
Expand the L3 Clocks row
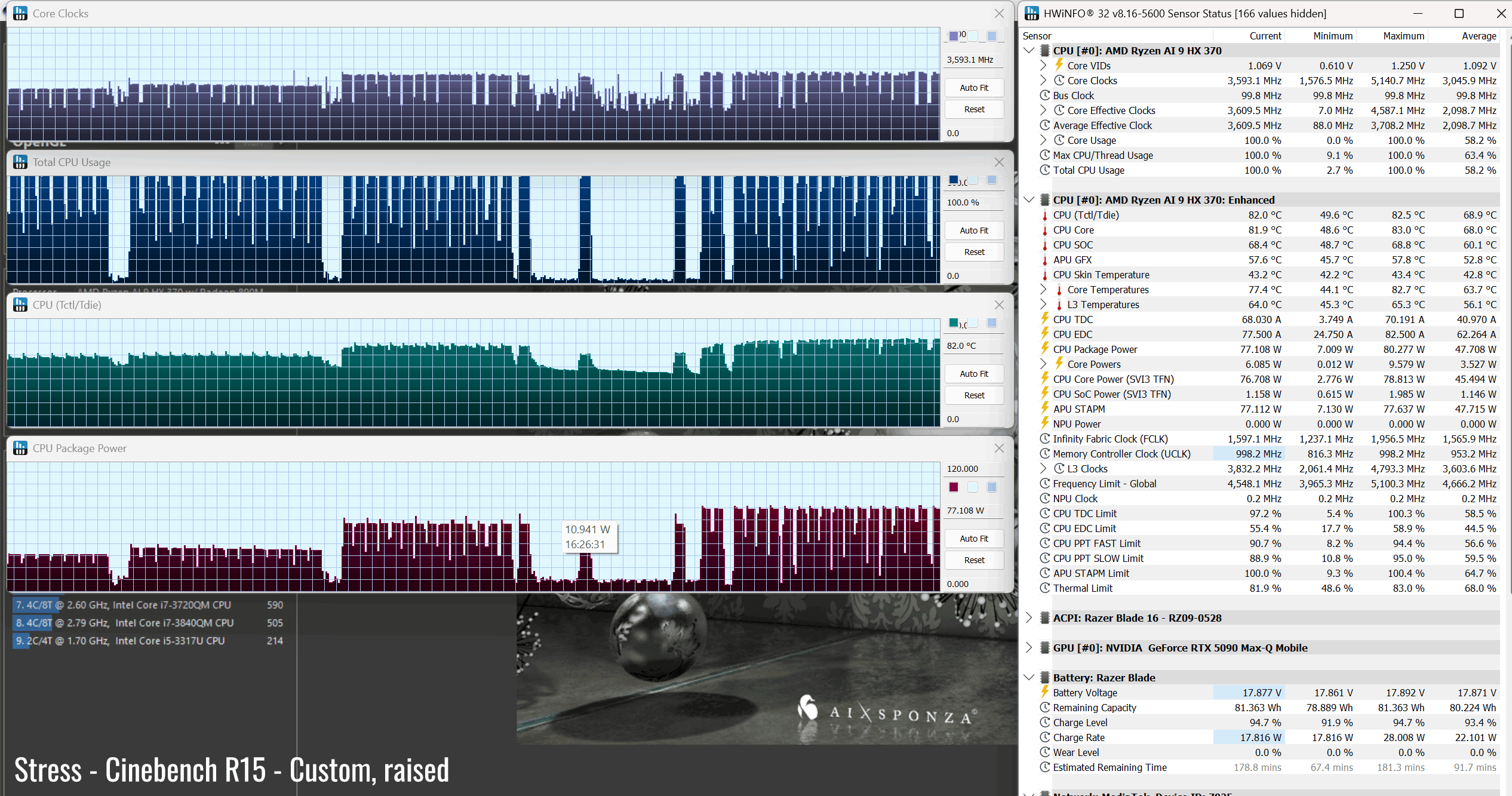coord(1043,468)
